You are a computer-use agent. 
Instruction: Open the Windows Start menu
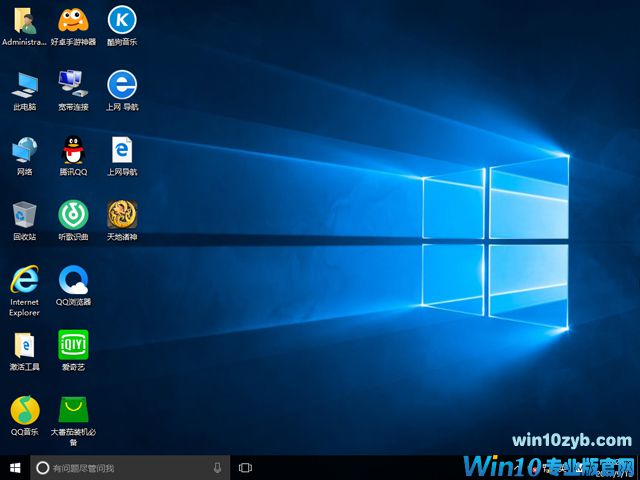coord(15,468)
